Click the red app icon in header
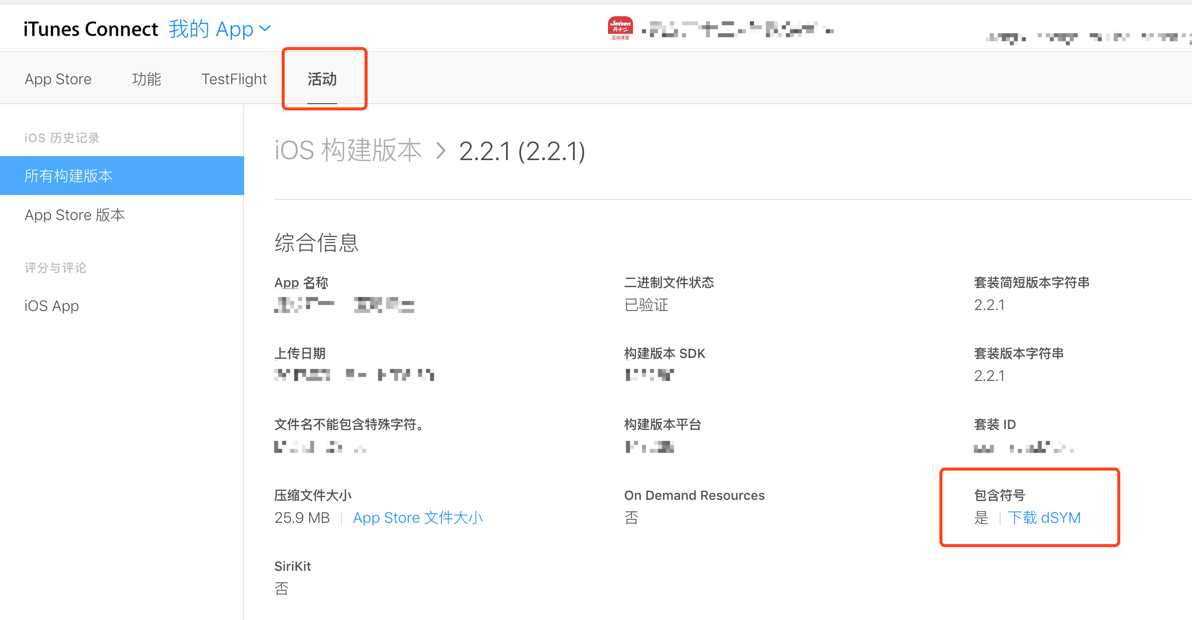The width and height of the screenshot is (1192, 620). click(620, 29)
